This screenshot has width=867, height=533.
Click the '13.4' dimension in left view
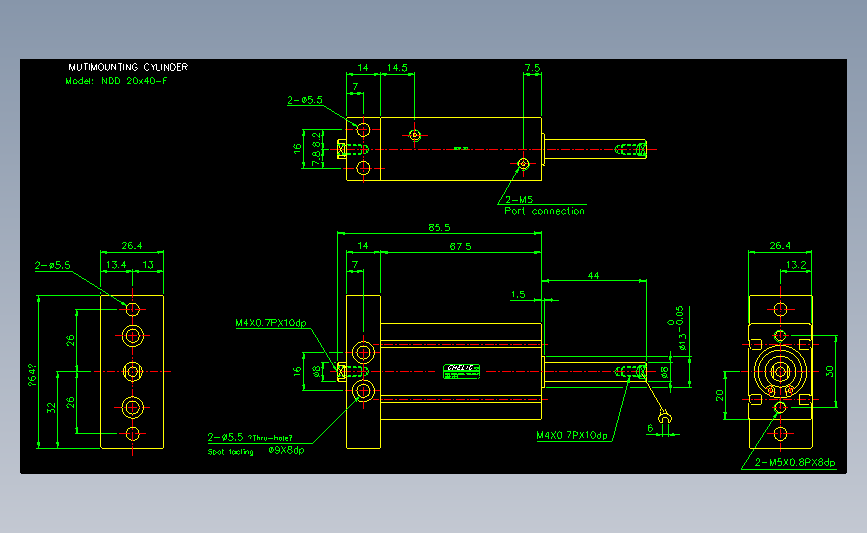(116, 265)
